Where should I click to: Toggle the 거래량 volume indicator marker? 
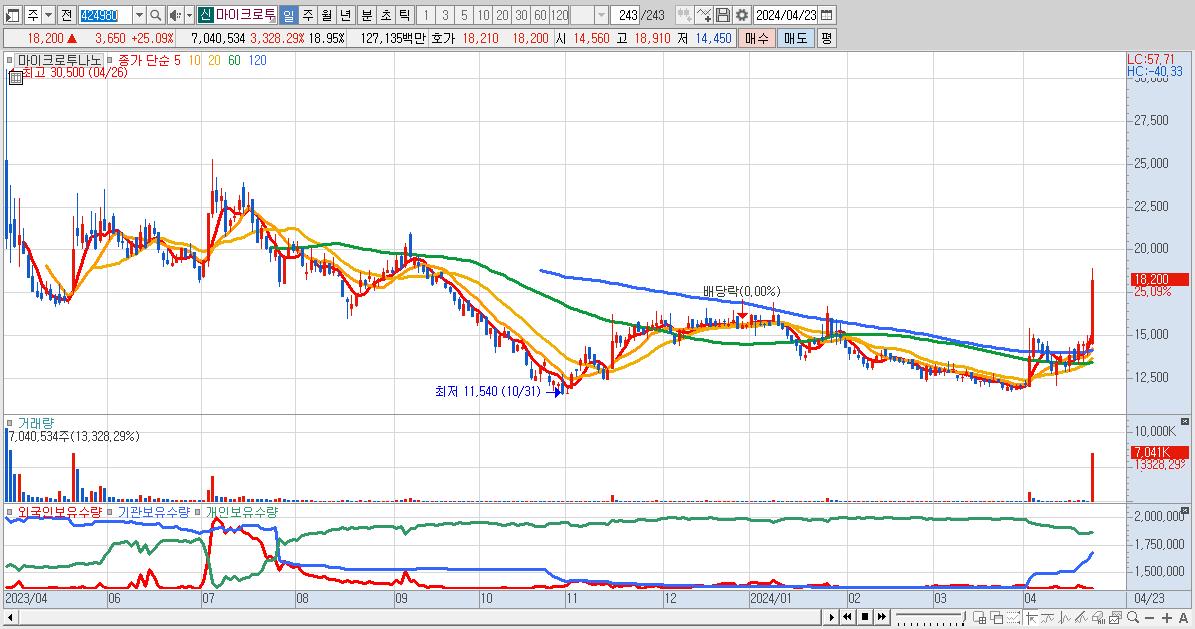click(10, 423)
